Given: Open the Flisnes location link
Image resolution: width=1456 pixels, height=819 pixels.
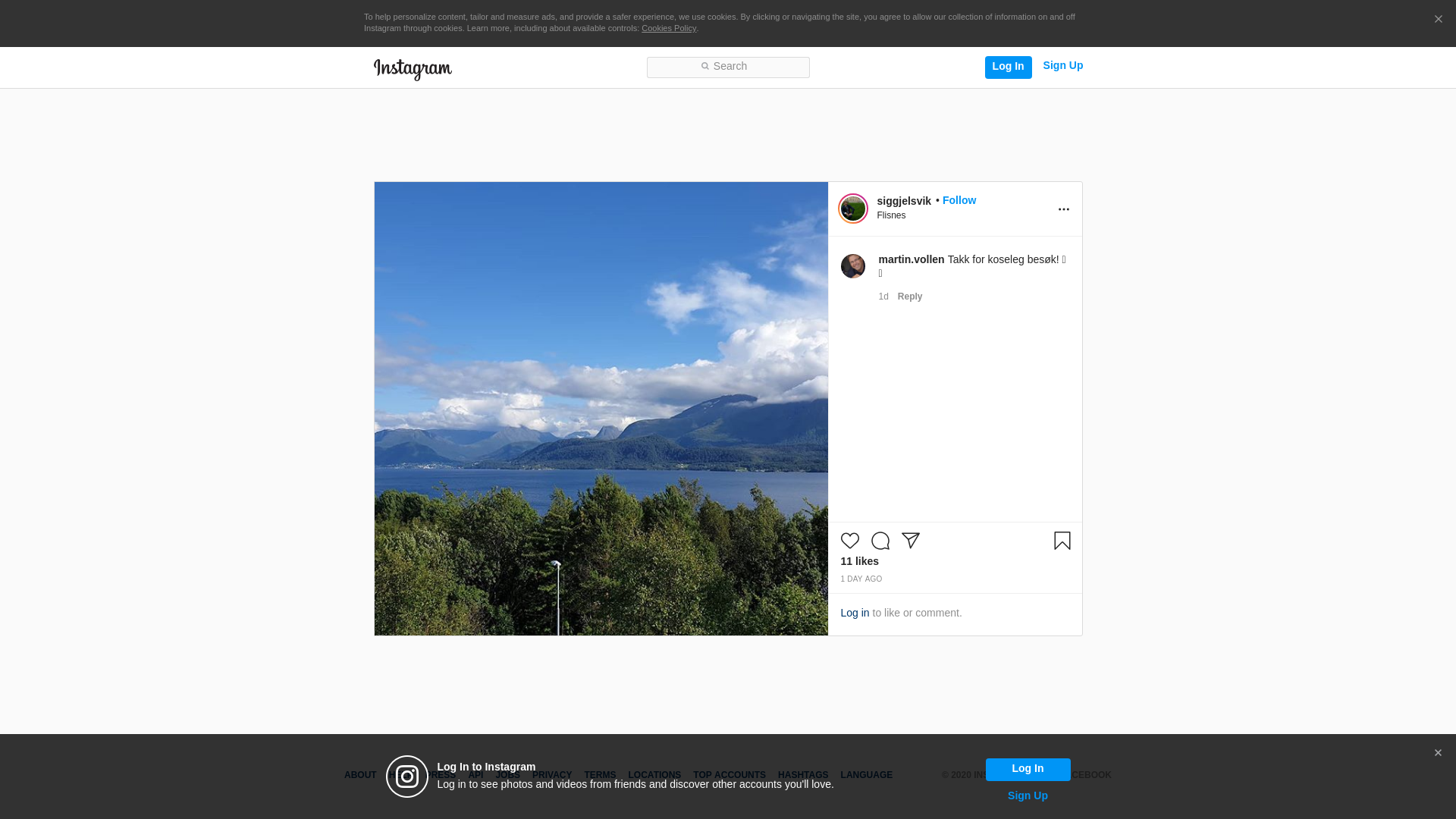Looking at the screenshot, I should tap(891, 215).
